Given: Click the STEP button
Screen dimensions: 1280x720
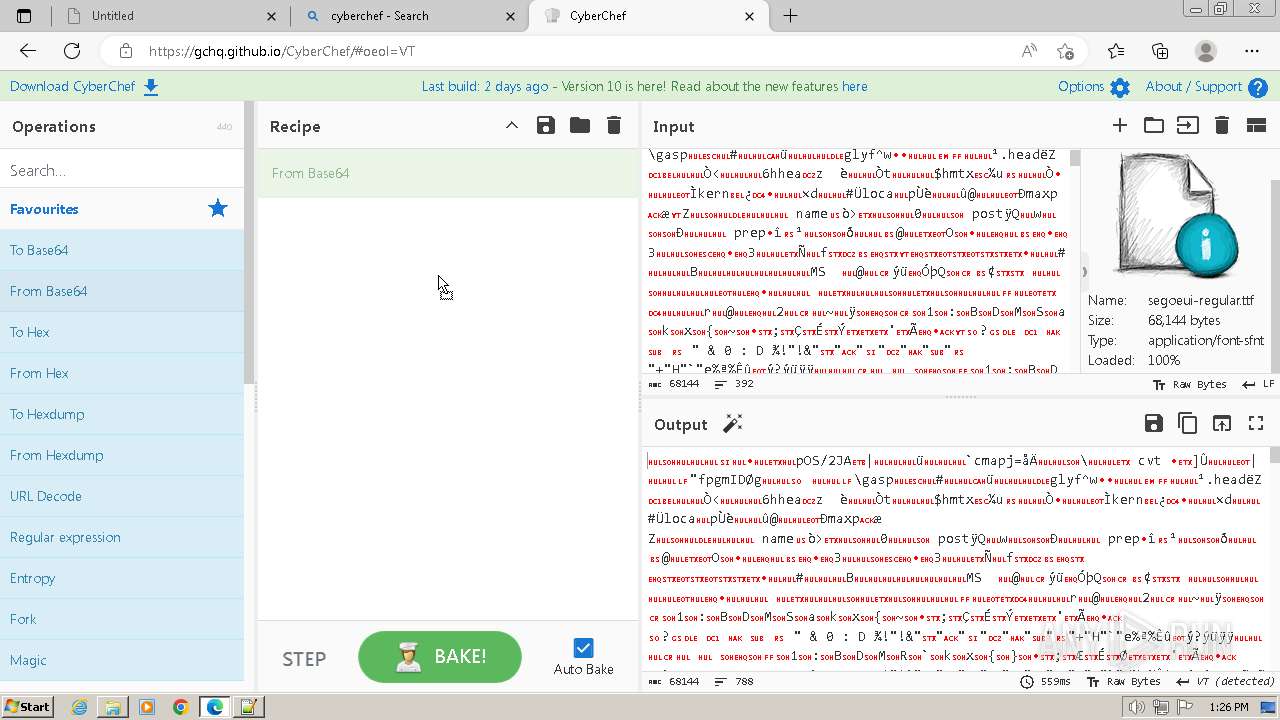Looking at the screenshot, I should tap(304, 659).
